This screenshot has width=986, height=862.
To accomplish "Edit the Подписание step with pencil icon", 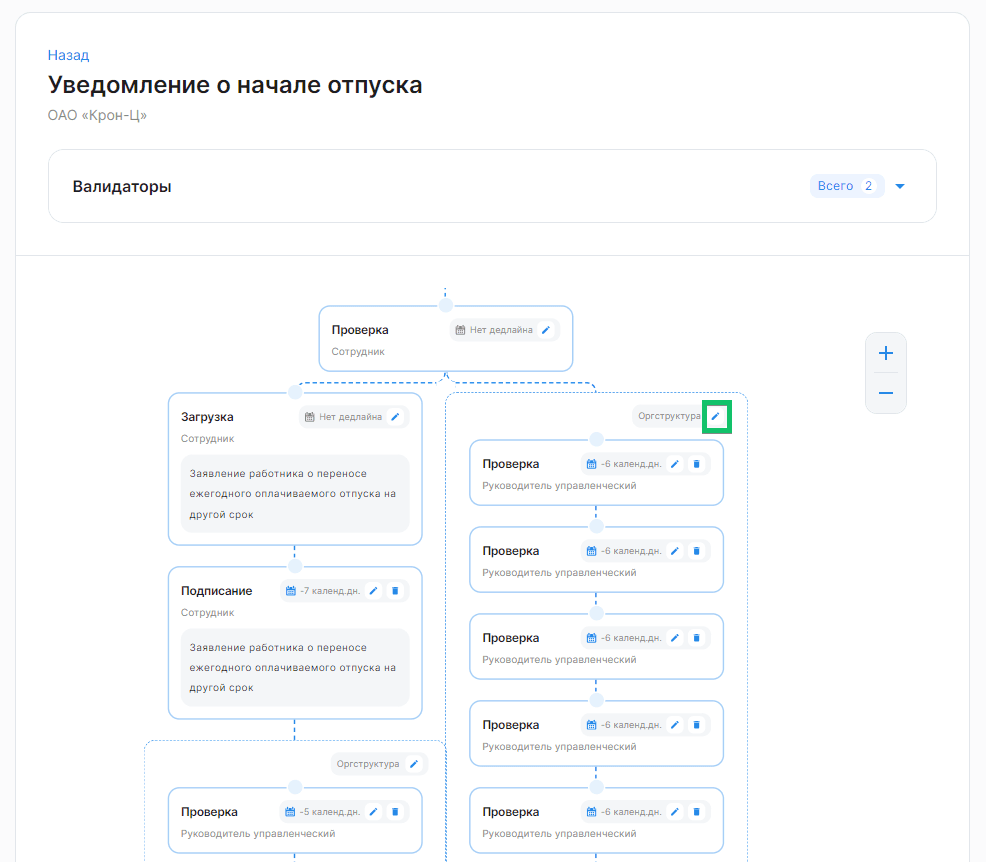I will (x=374, y=591).
